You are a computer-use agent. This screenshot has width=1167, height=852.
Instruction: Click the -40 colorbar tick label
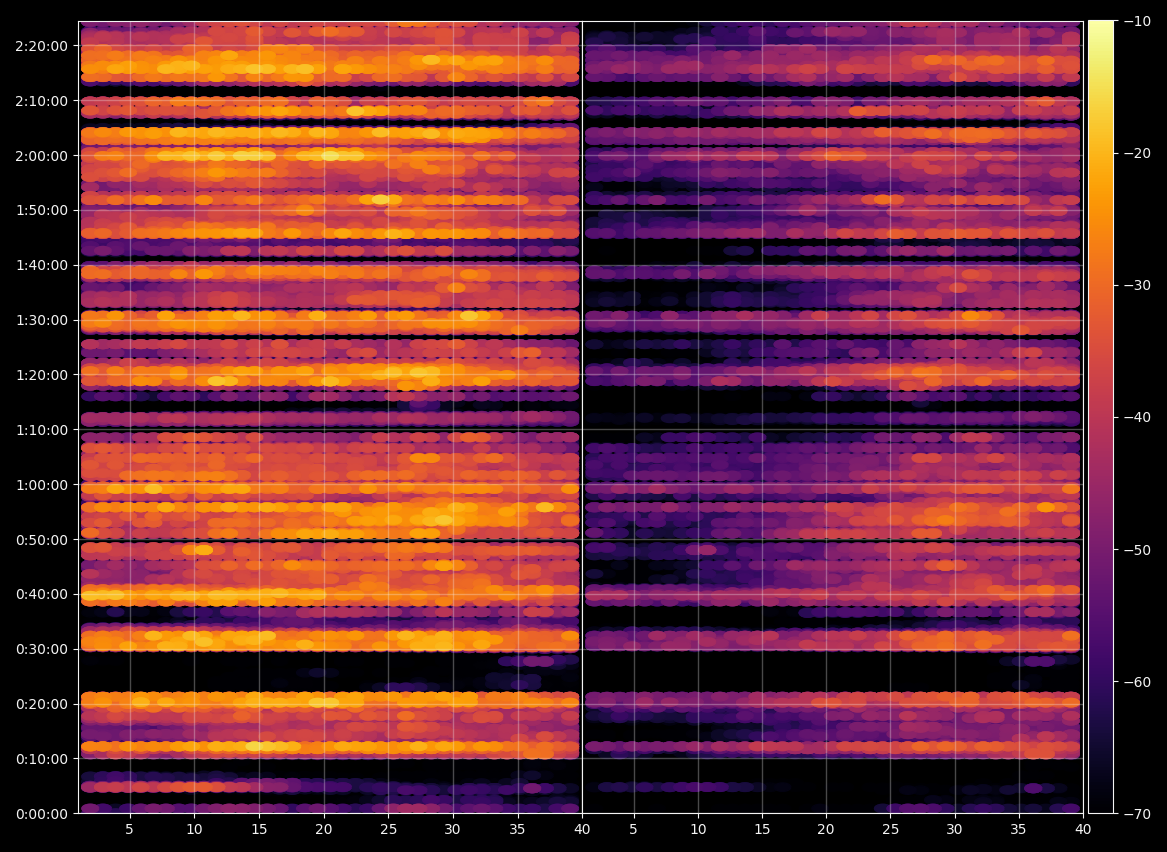click(1136, 417)
